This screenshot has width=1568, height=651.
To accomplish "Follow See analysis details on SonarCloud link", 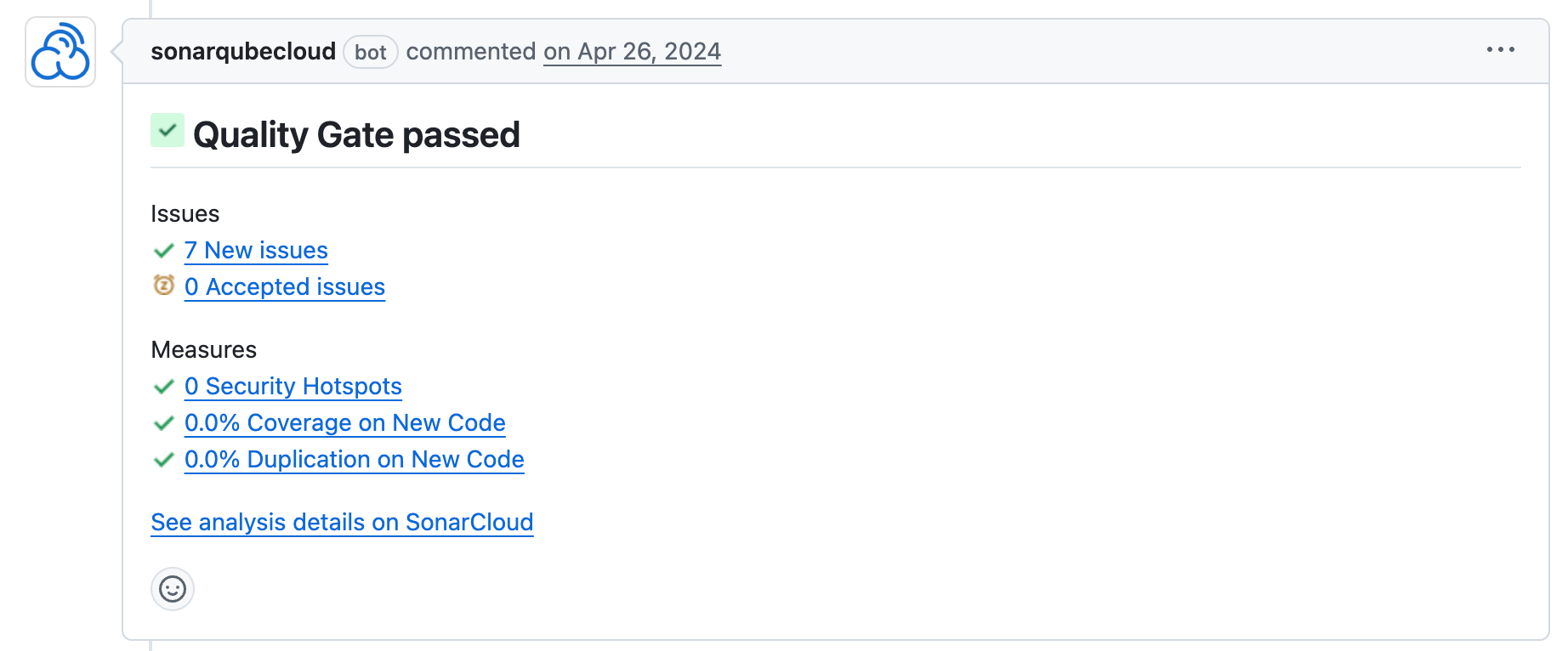I will pos(342,522).
